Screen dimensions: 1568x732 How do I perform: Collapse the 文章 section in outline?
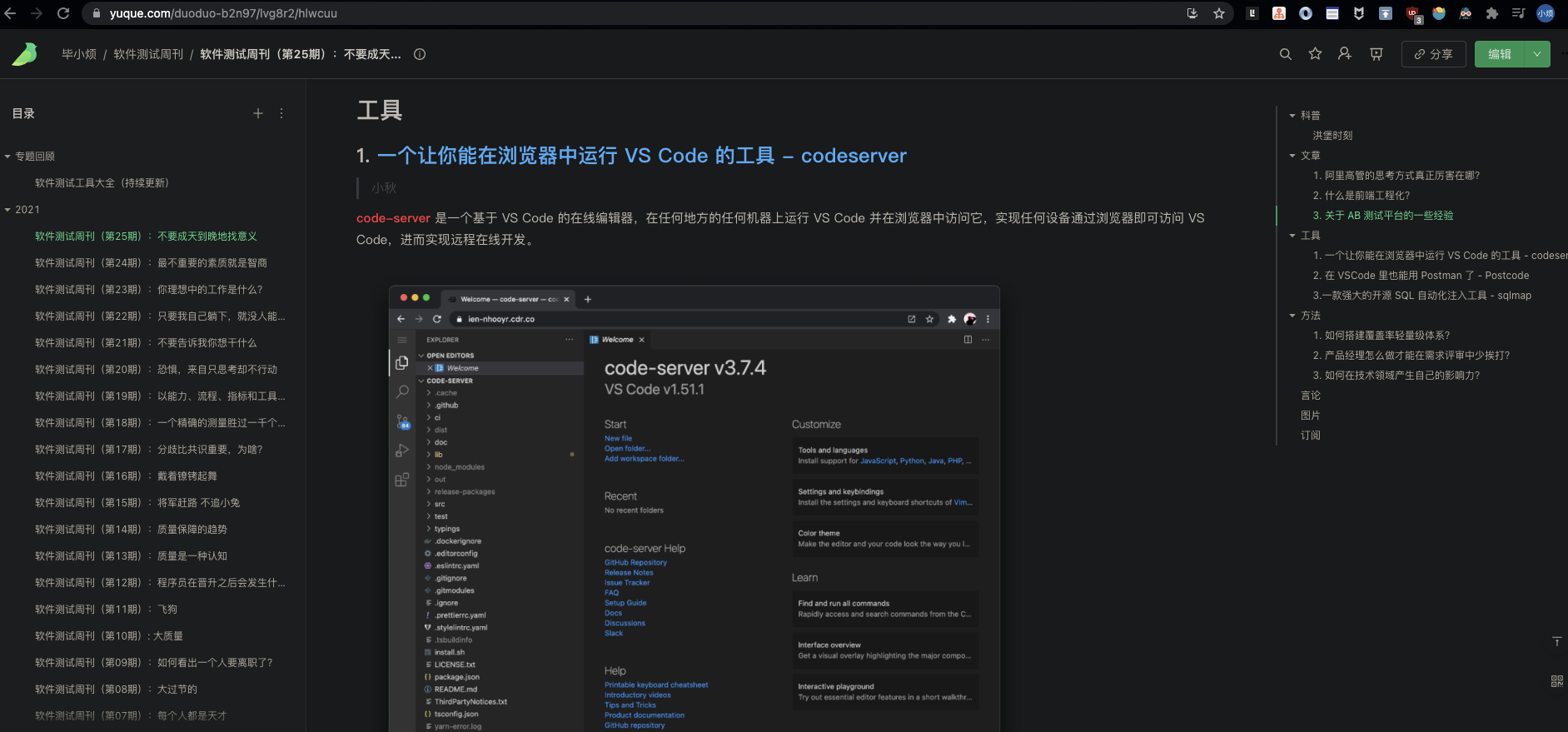tap(1292, 156)
